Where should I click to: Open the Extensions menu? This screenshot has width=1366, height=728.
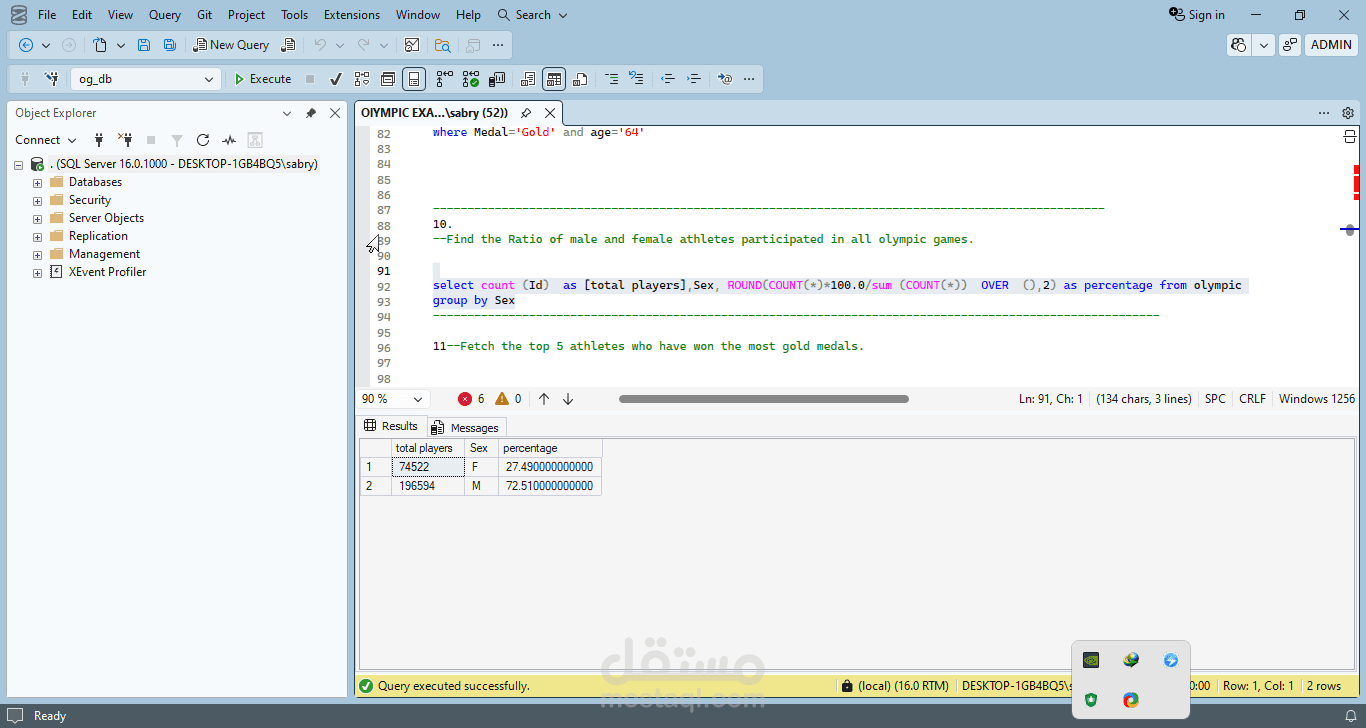click(x=352, y=15)
